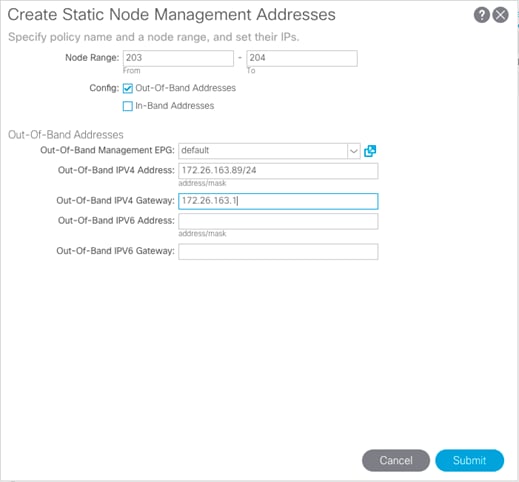Close the Create Static Node Management dialog
This screenshot has height=482, width=519.
coord(500,15)
